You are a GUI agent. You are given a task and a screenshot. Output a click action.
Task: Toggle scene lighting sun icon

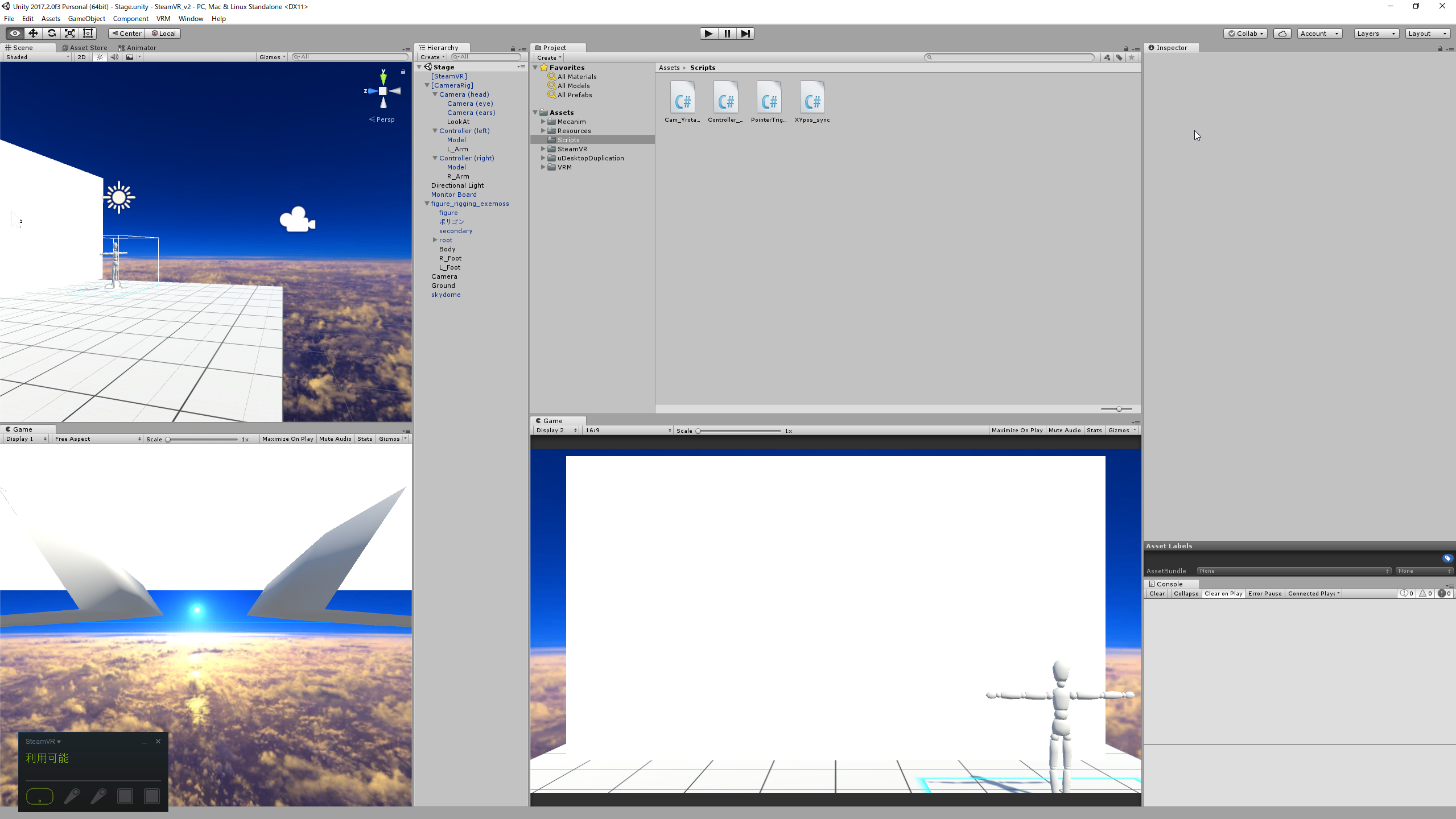pyautogui.click(x=100, y=57)
